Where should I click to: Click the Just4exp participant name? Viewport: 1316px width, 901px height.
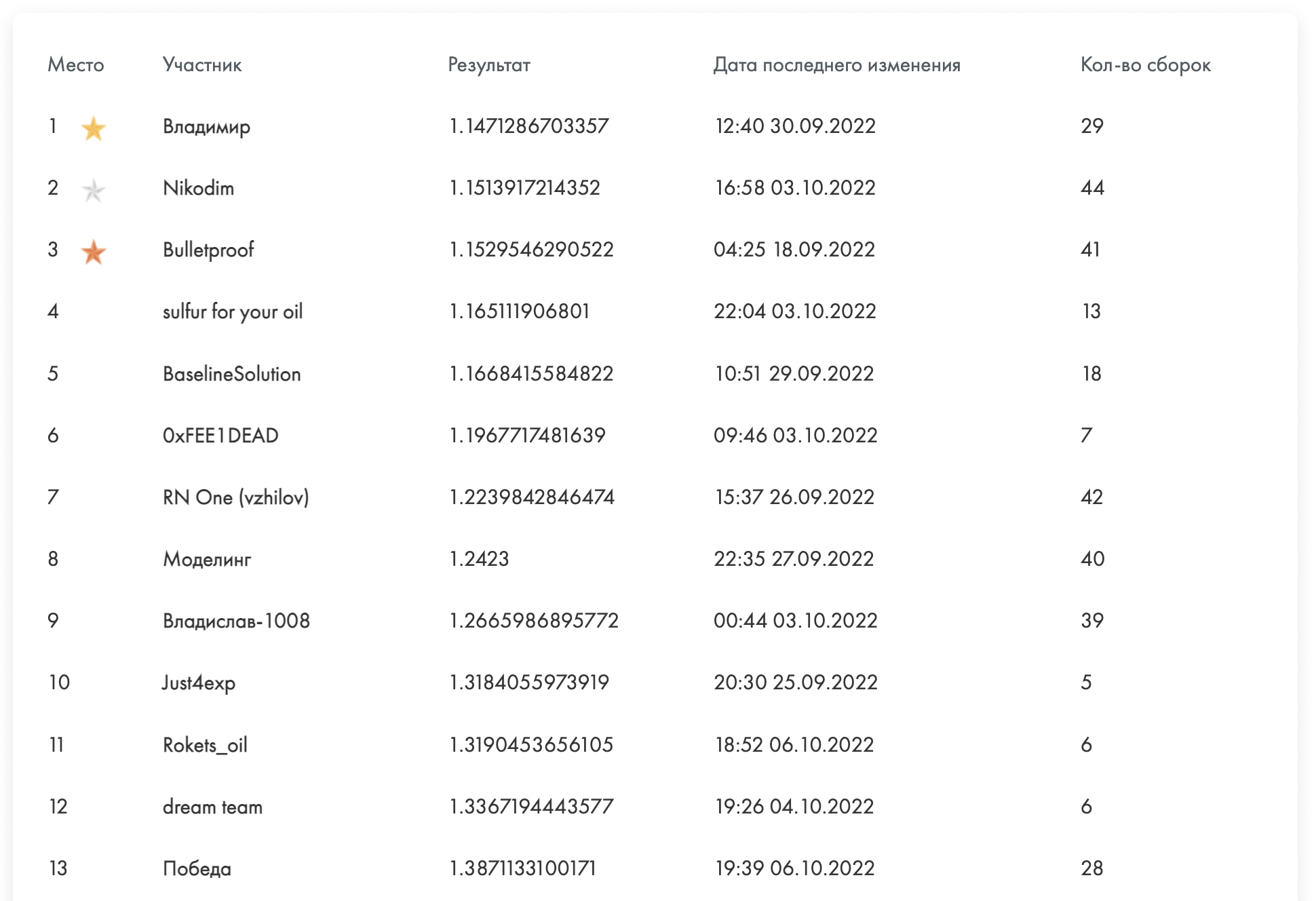199,683
